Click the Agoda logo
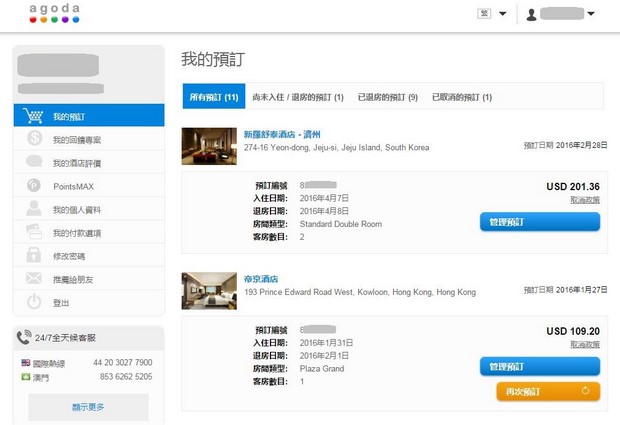Screen dimensions: 620x425 pyautogui.click(x=54, y=13)
